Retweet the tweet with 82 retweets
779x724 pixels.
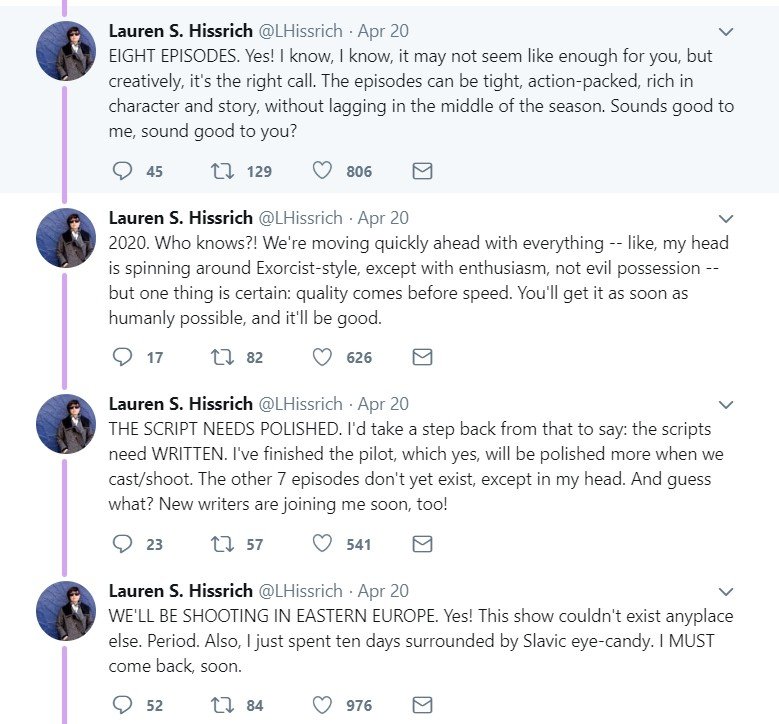click(223, 357)
